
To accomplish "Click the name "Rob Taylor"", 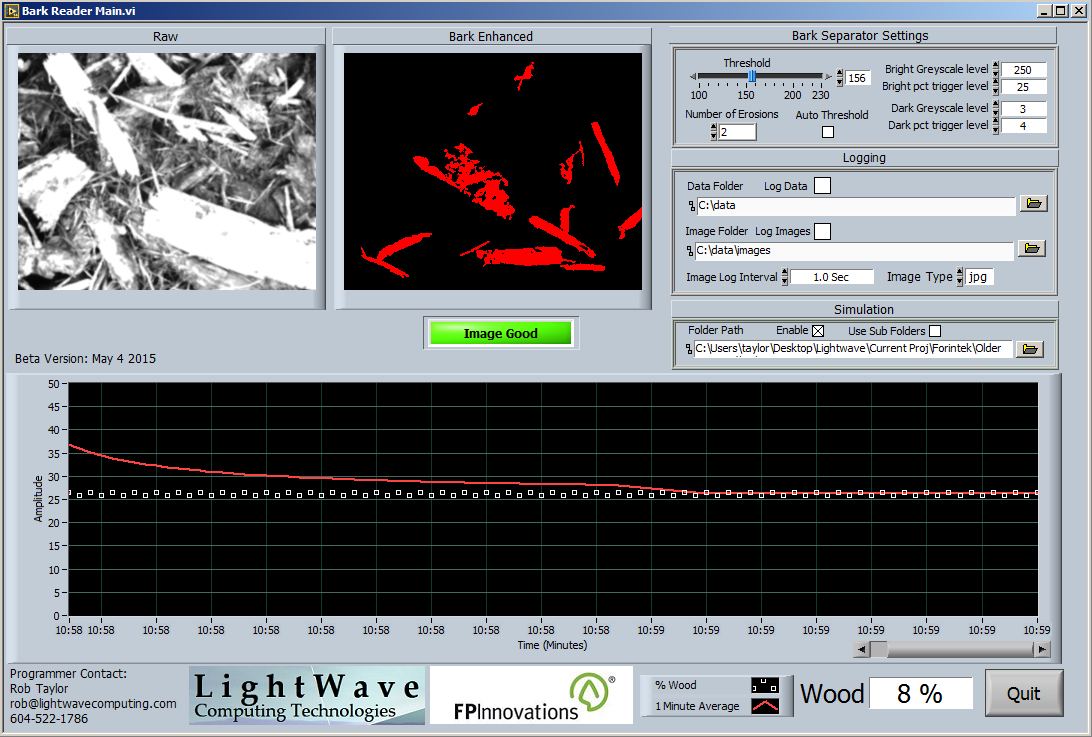I will click(39, 688).
